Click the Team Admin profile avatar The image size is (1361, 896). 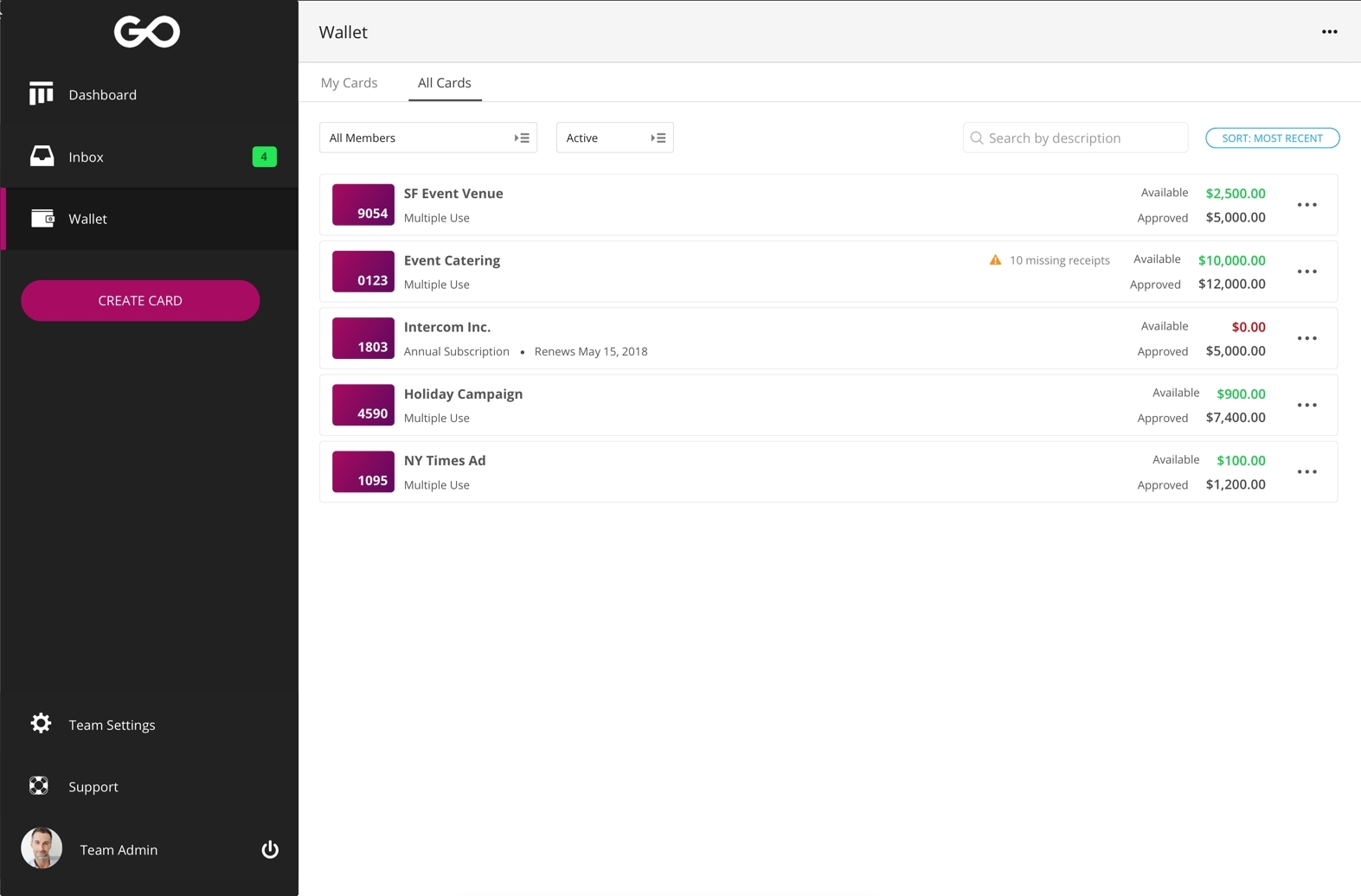(x=42, y=848)
